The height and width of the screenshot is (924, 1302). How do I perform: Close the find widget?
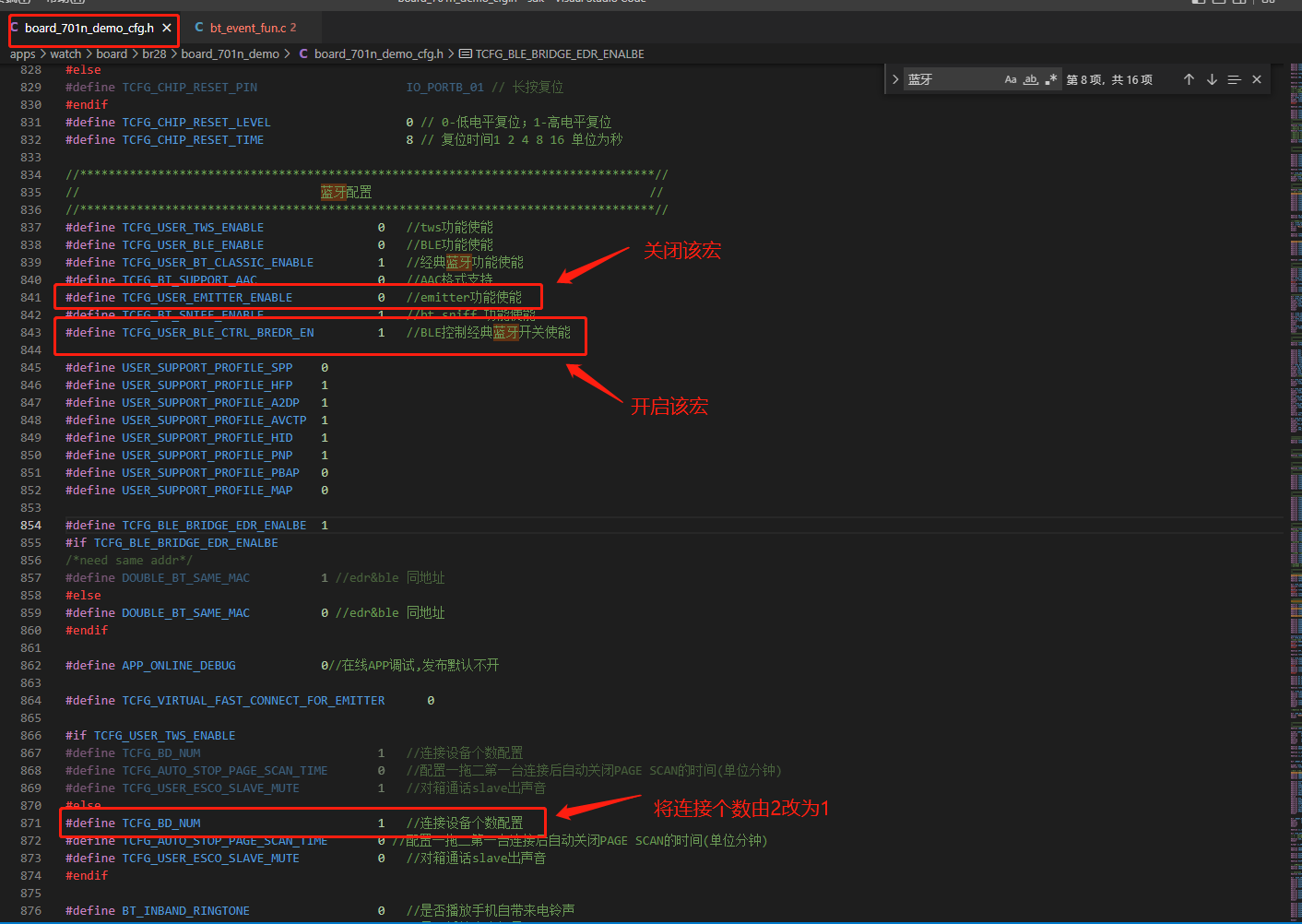point(1257,79)
